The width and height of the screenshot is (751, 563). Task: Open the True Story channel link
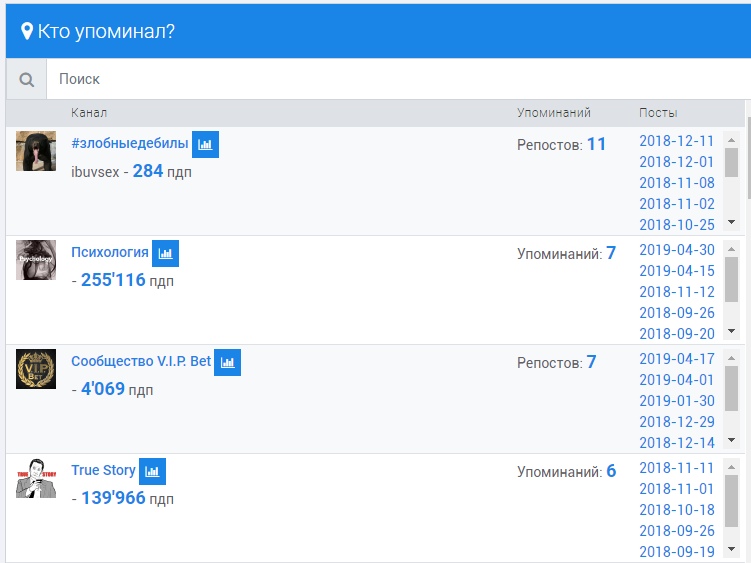click(103, 470)
